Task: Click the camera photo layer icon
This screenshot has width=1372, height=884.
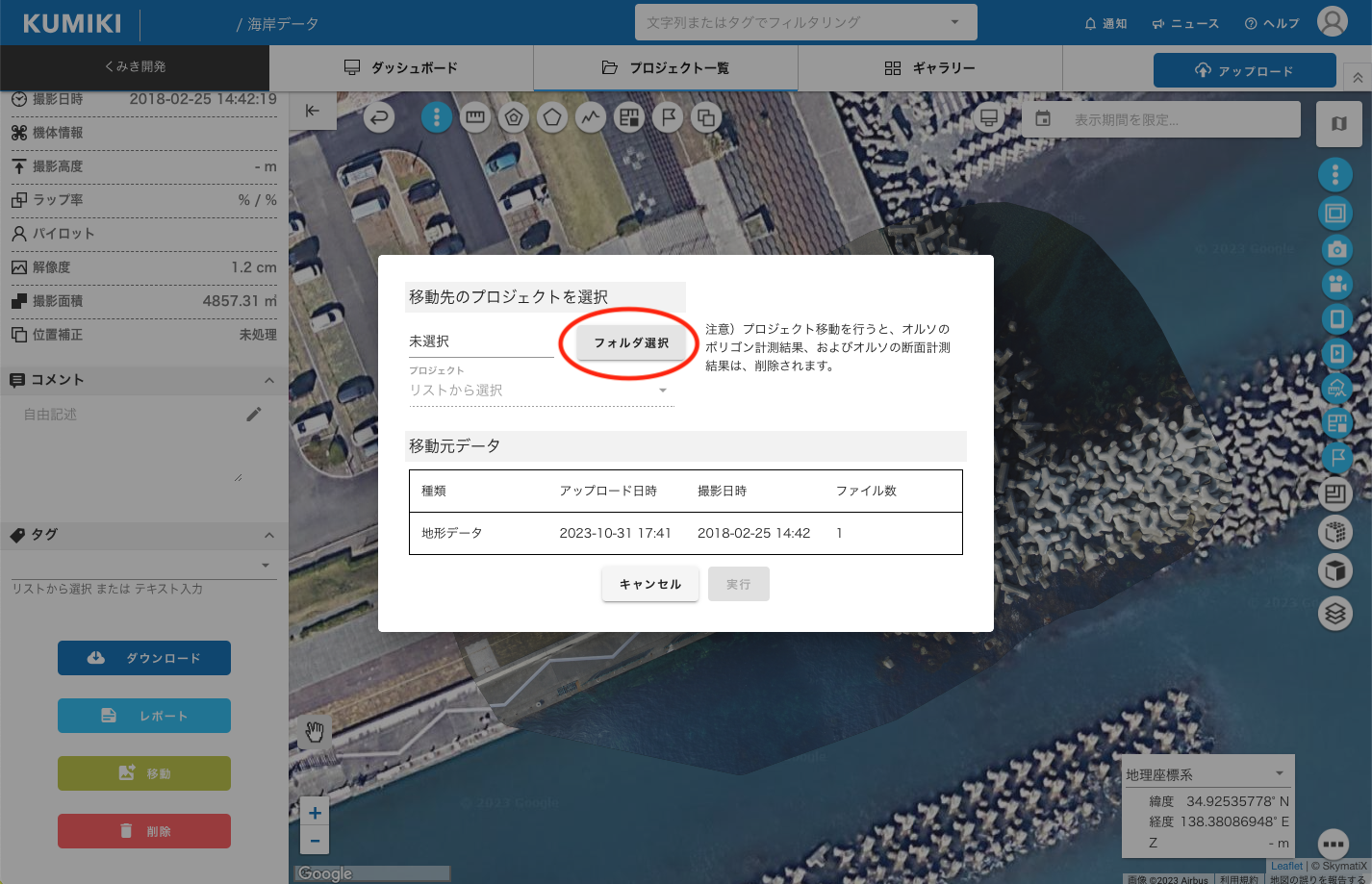Action: click(1335, 250)
